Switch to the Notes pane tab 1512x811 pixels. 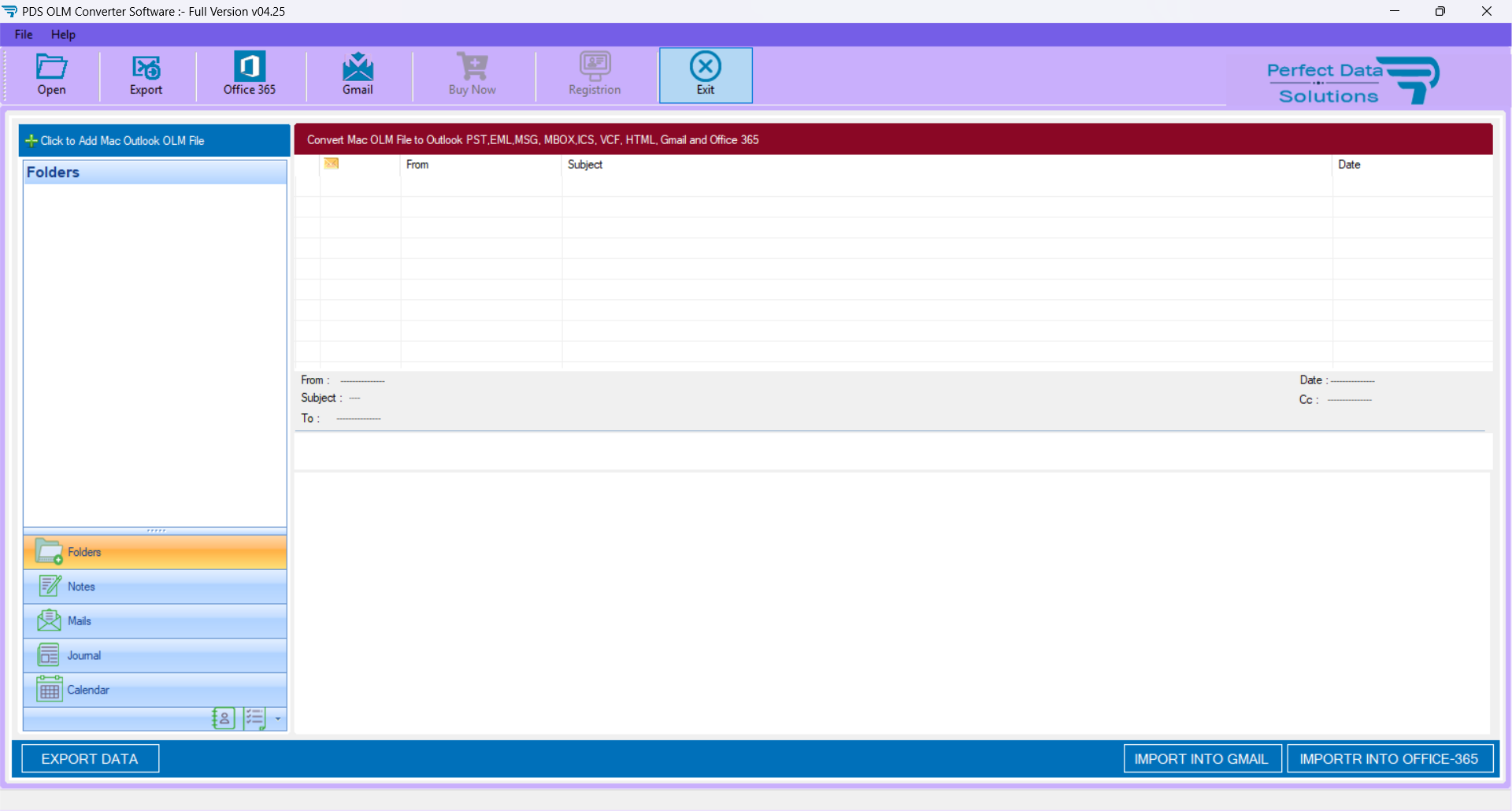pos(155,587)
